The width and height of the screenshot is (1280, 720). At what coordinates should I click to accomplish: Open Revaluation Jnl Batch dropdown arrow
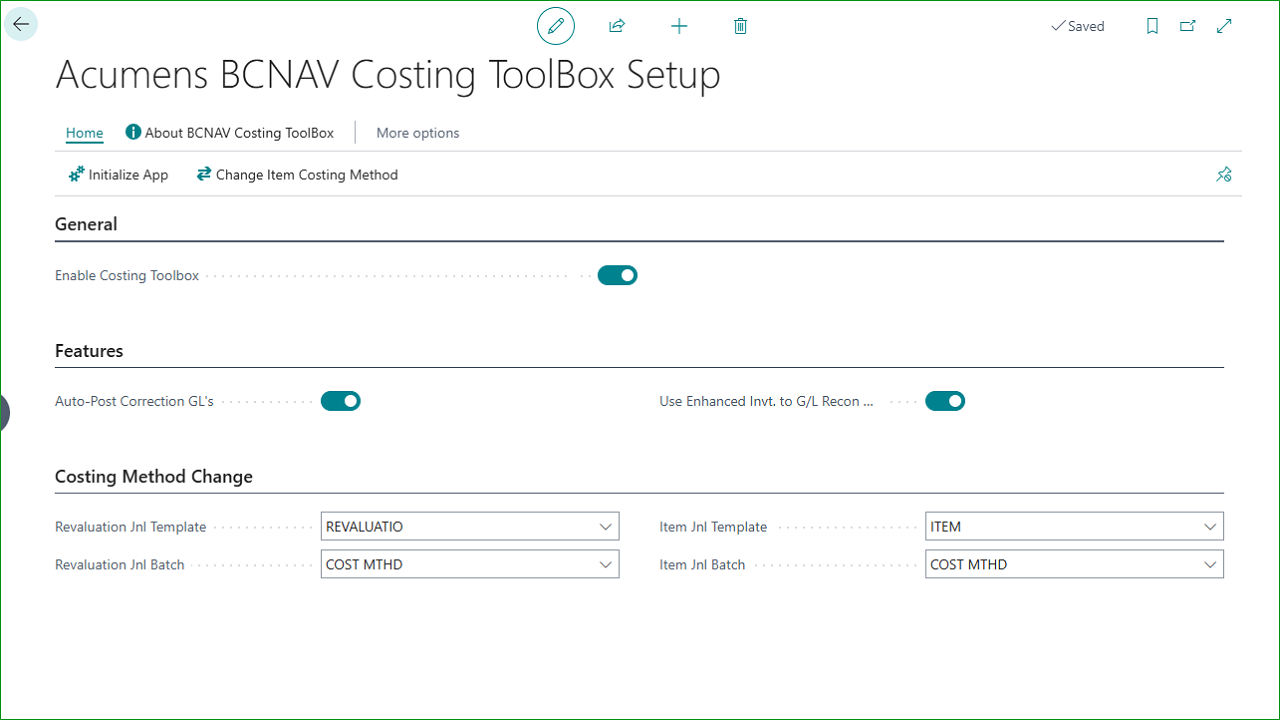[605, 565]
